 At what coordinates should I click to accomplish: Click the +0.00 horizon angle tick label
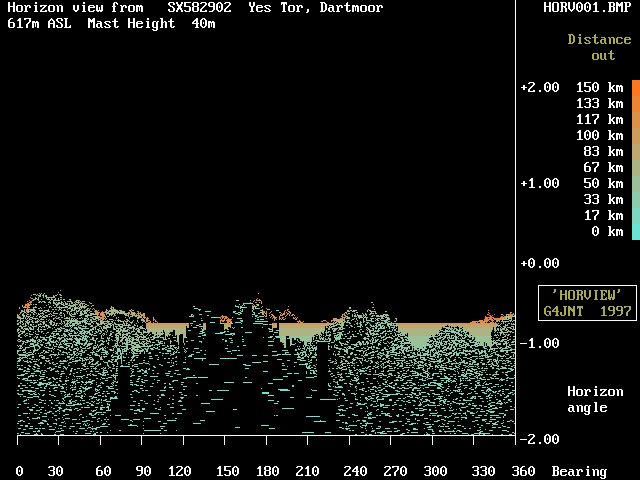(x=539, y=263)
